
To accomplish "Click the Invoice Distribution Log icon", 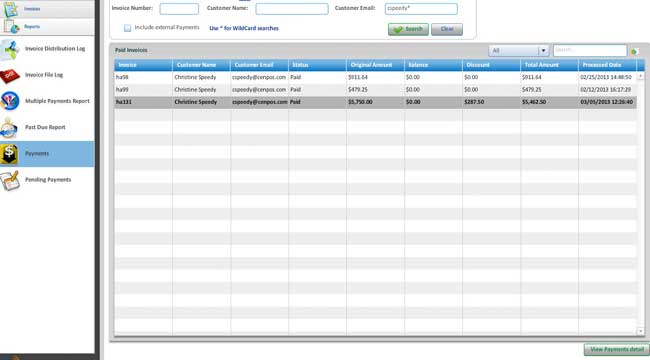I will 9,50.
